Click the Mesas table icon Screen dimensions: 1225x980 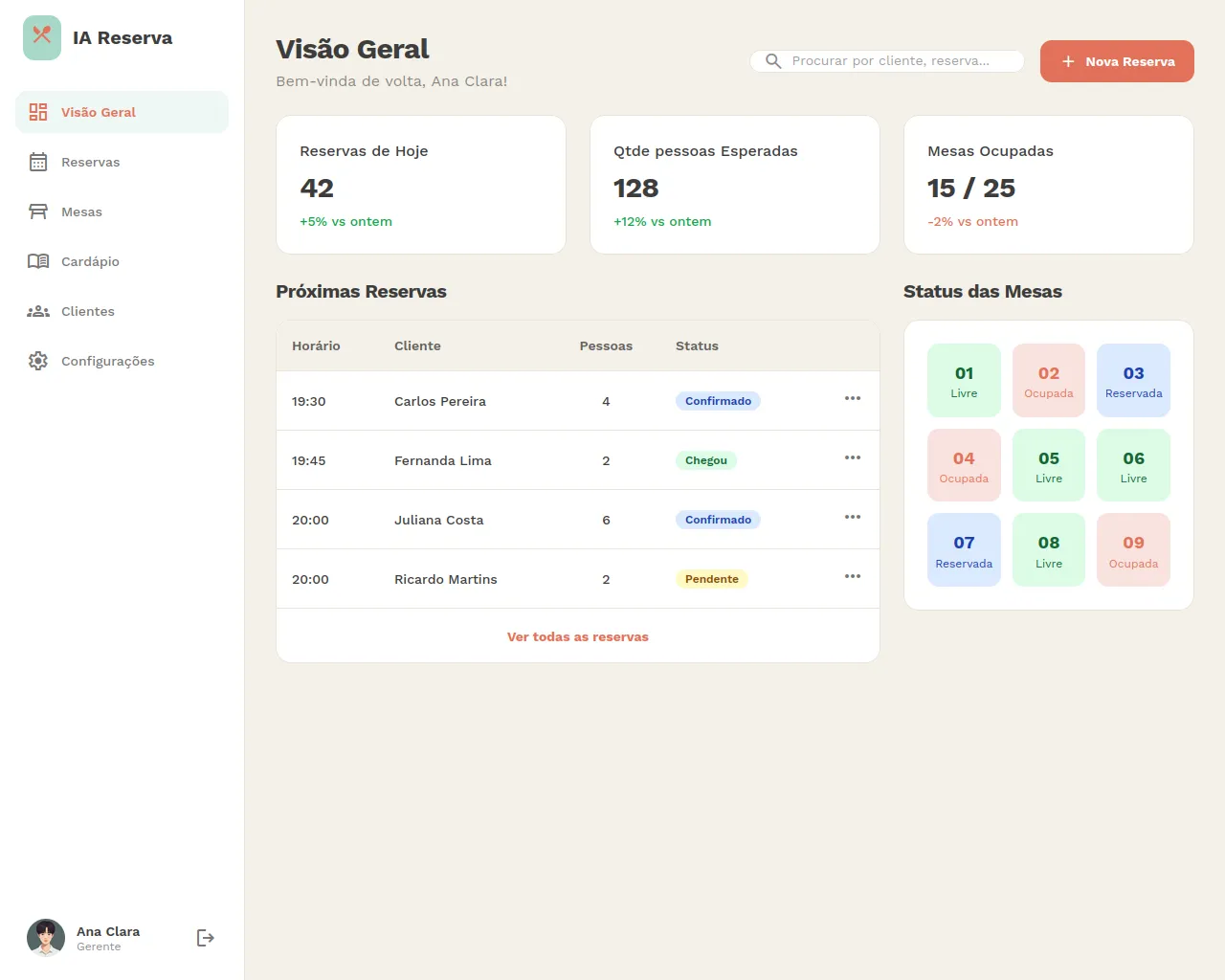pyautogui.click(x=38, y=212)
